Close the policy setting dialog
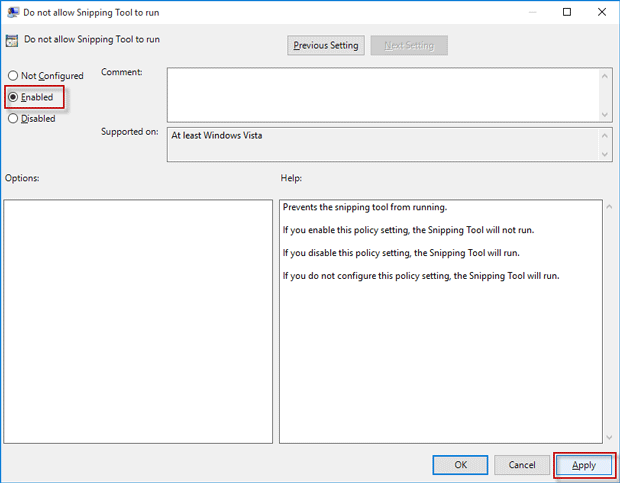Viewport: 620px width, 483px height. [602, 12]
